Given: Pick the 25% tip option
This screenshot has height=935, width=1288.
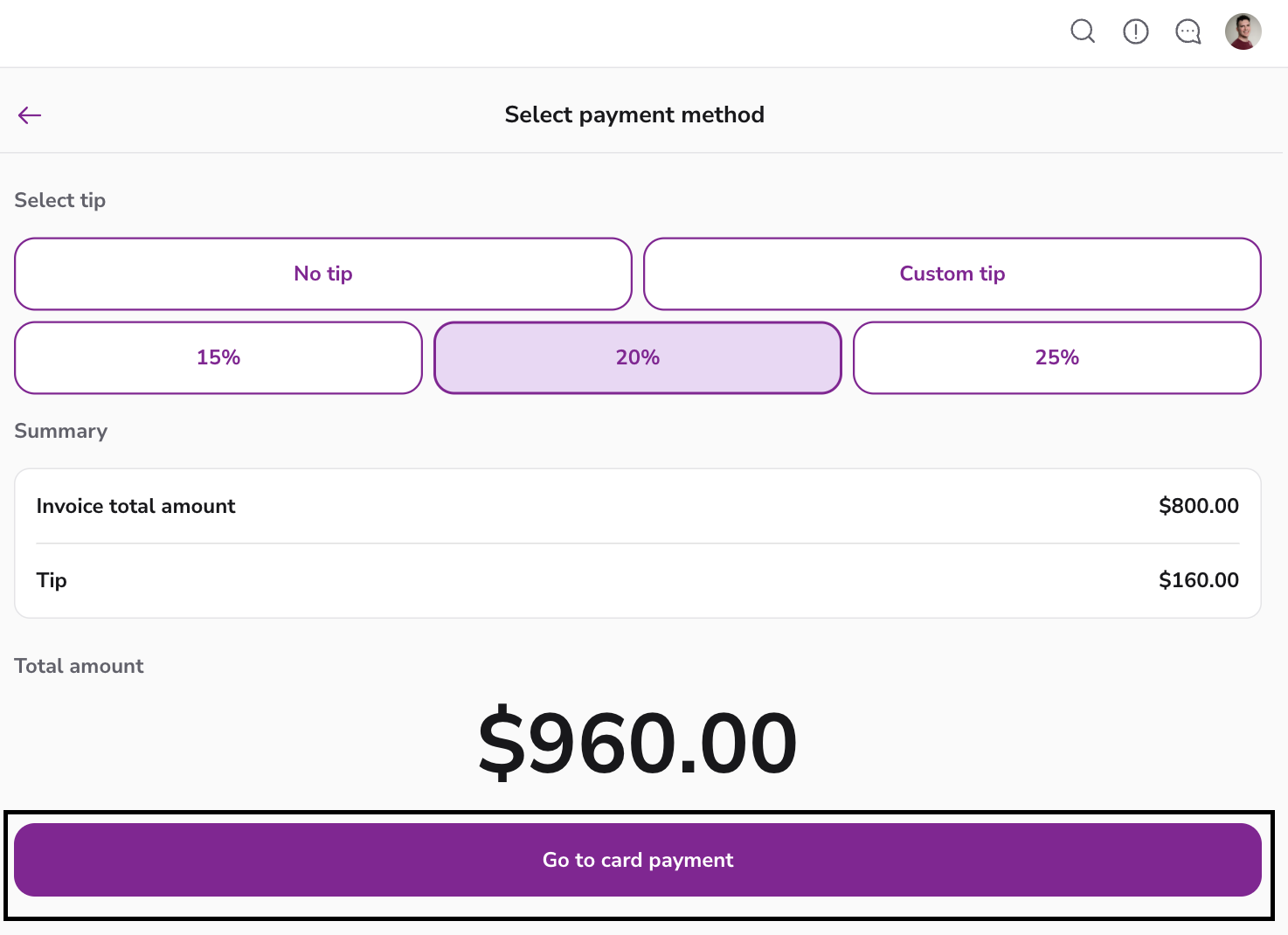Looking at the screenshot, I should pos(1057,357).
